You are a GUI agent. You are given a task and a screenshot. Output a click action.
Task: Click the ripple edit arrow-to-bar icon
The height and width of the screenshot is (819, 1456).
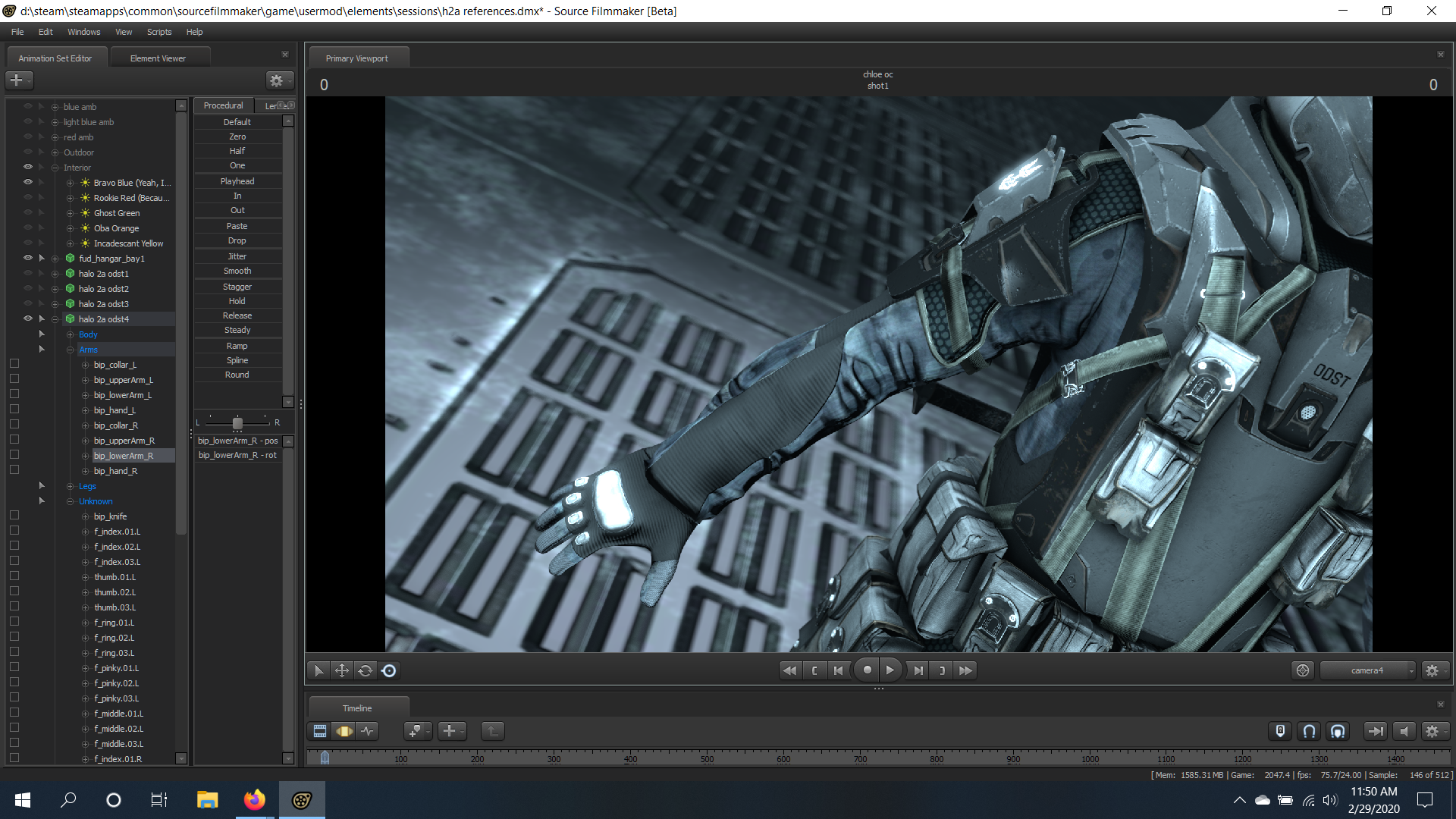click(x=1375, y=731)
